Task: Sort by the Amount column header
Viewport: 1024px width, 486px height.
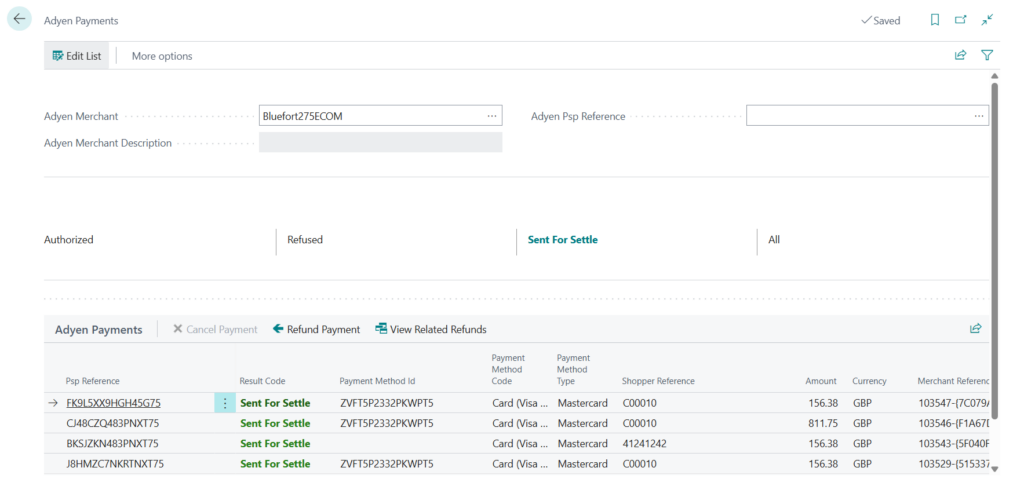Action: tap(821, 381)
